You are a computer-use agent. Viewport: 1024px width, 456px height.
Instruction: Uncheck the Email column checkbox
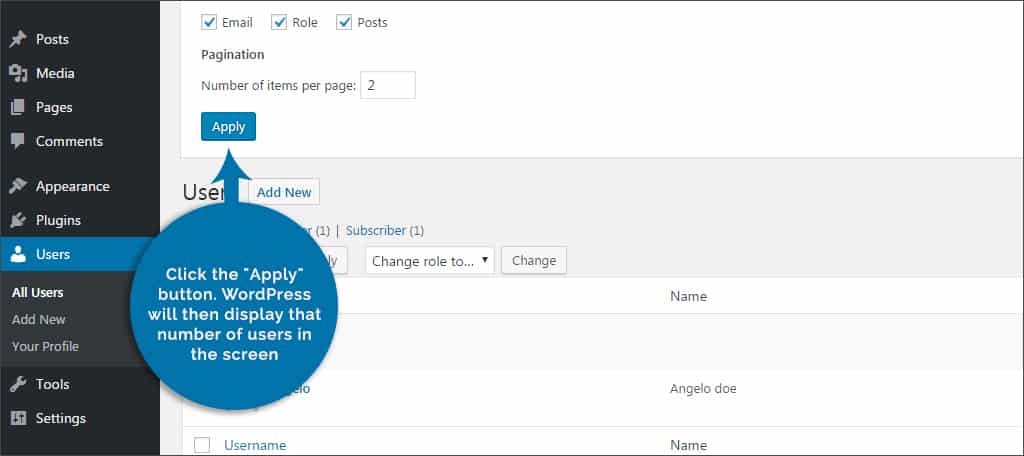tap(209, 22)
